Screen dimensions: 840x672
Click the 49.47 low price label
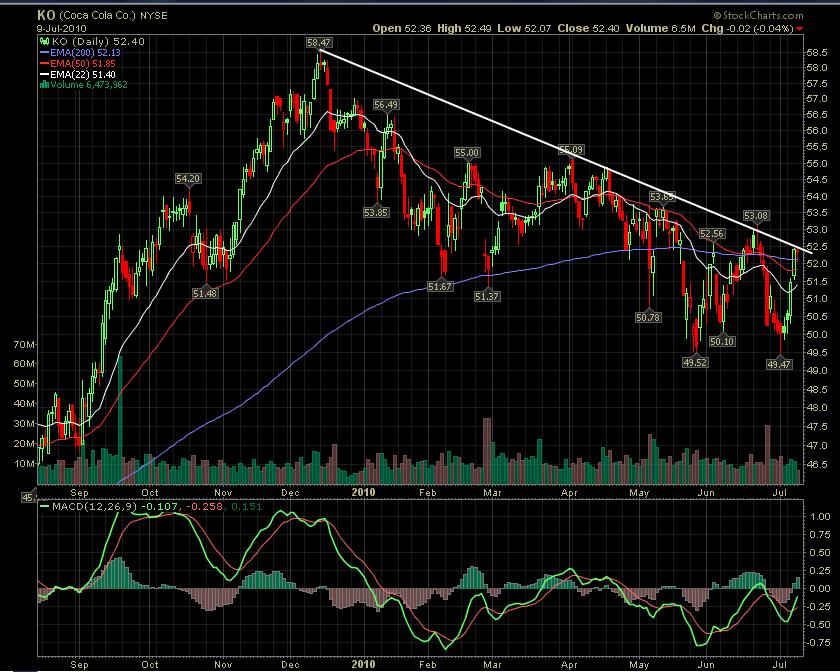[779, 364]
